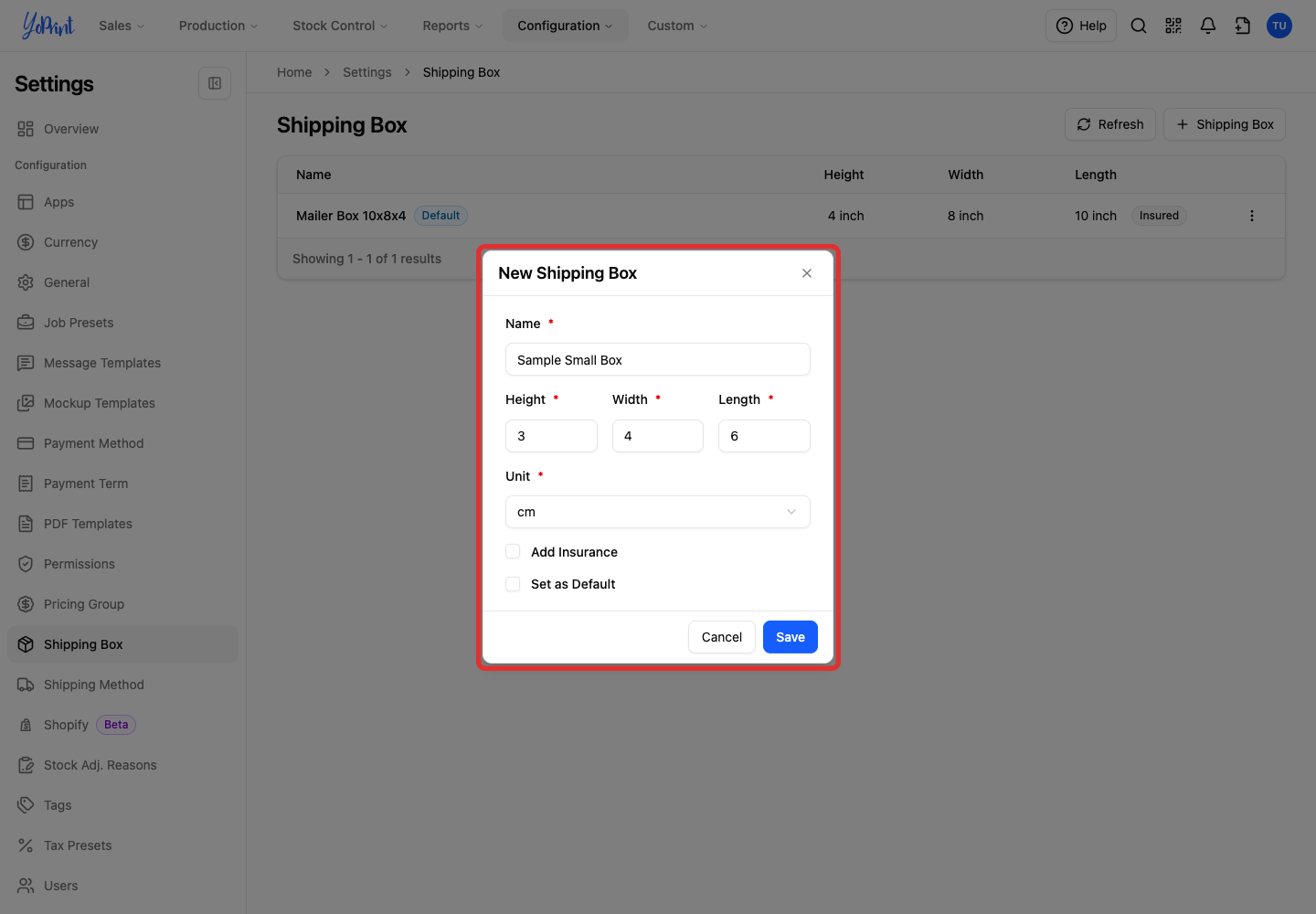The width and height of the screenshot is (1316, 914).
Task: Expand the Configuration menu
Action: click(x=565, y=26)
